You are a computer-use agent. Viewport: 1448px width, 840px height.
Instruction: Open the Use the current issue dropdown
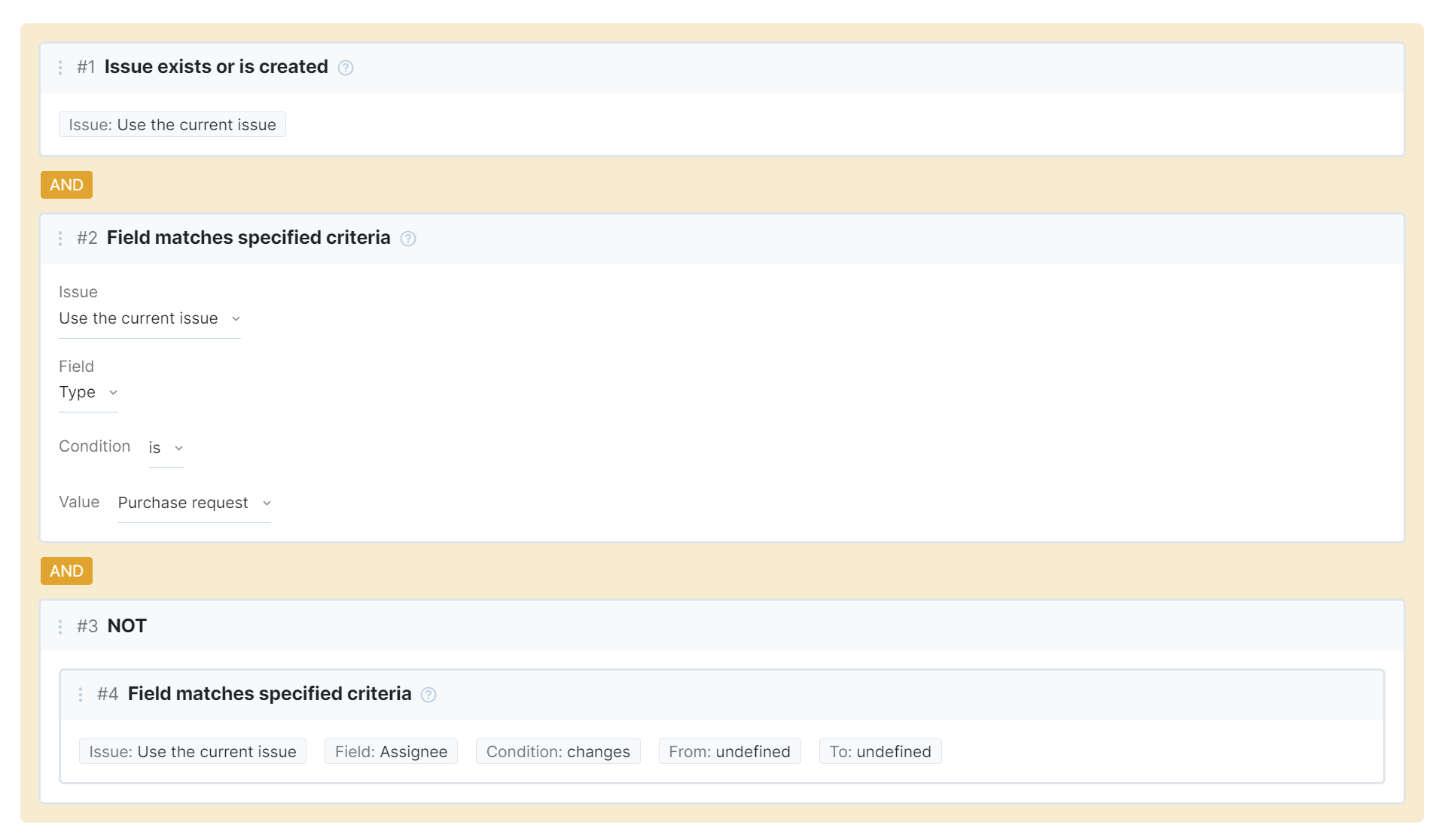(149, 319)
